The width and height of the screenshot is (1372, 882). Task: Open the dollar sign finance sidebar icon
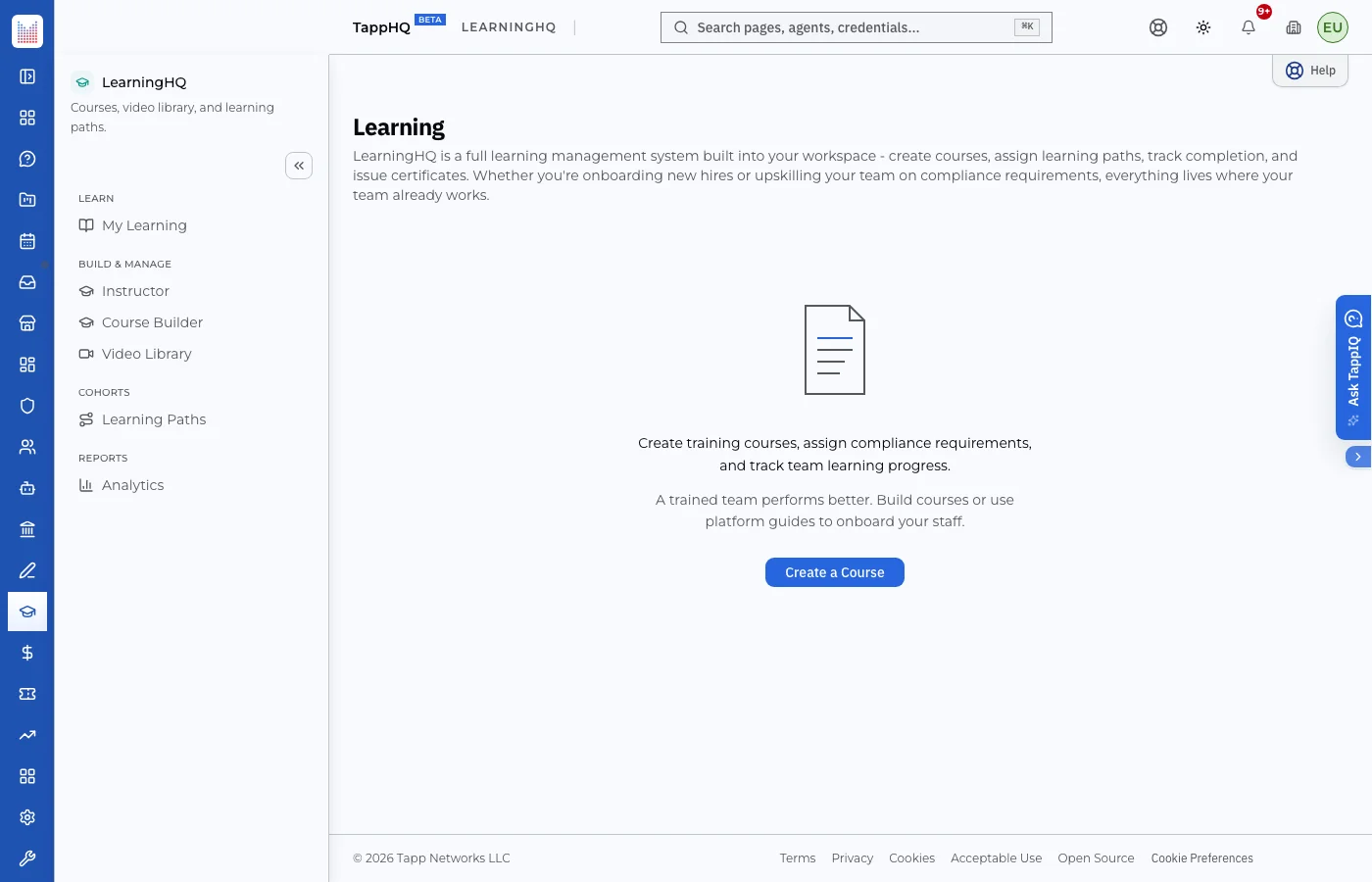coord(27,653)
